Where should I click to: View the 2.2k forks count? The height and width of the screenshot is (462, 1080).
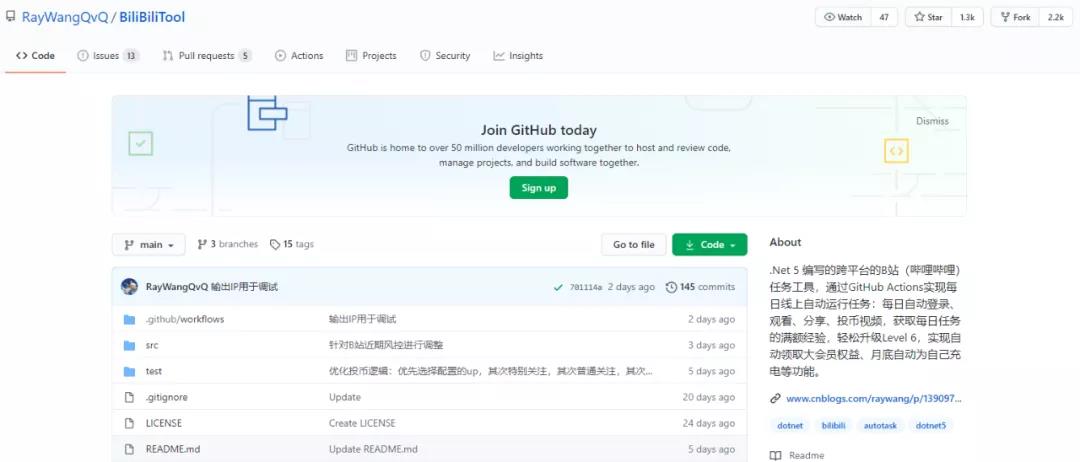1056,17
